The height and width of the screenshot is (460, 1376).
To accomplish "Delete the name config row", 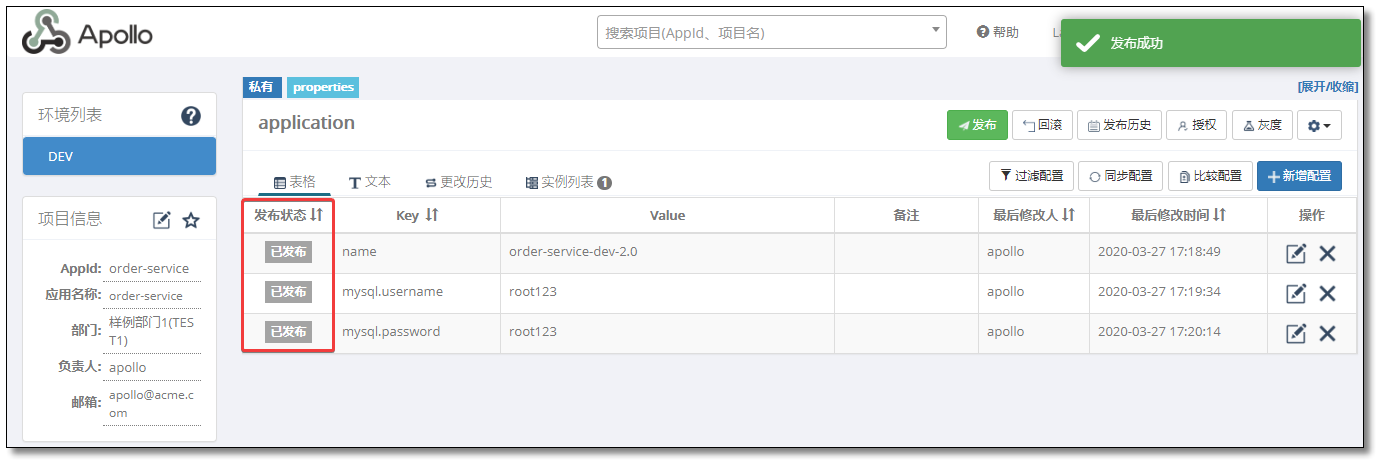I will pos(1327,253).
